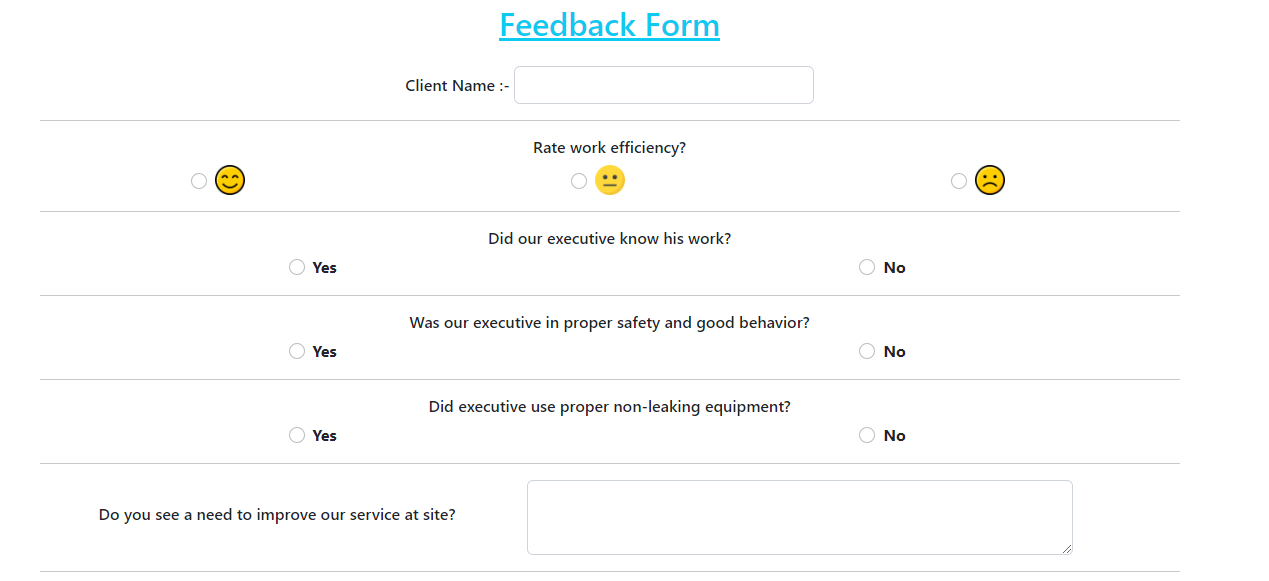Focus the Client Name text field
This screenshot has width=1269, height=581.
coord(663,85)
